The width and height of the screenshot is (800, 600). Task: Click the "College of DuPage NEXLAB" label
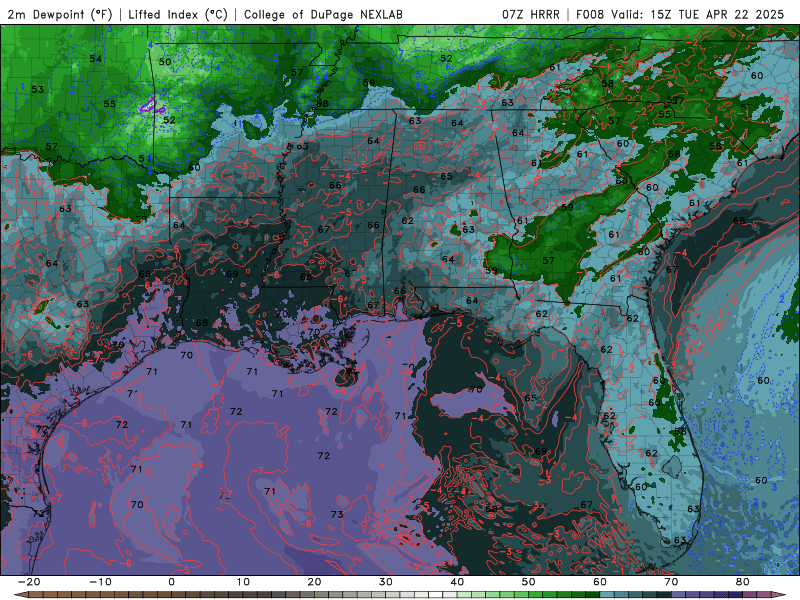click(x=323, y=14)
